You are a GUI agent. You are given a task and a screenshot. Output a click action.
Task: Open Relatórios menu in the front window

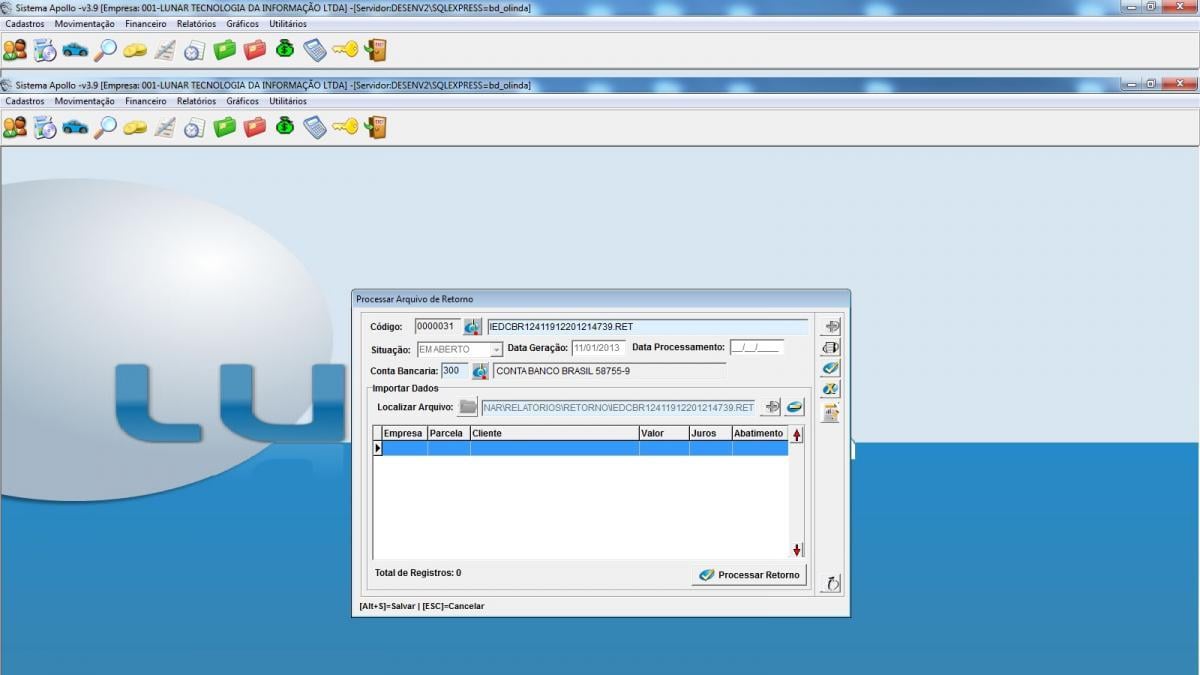(x=196, y=101)
